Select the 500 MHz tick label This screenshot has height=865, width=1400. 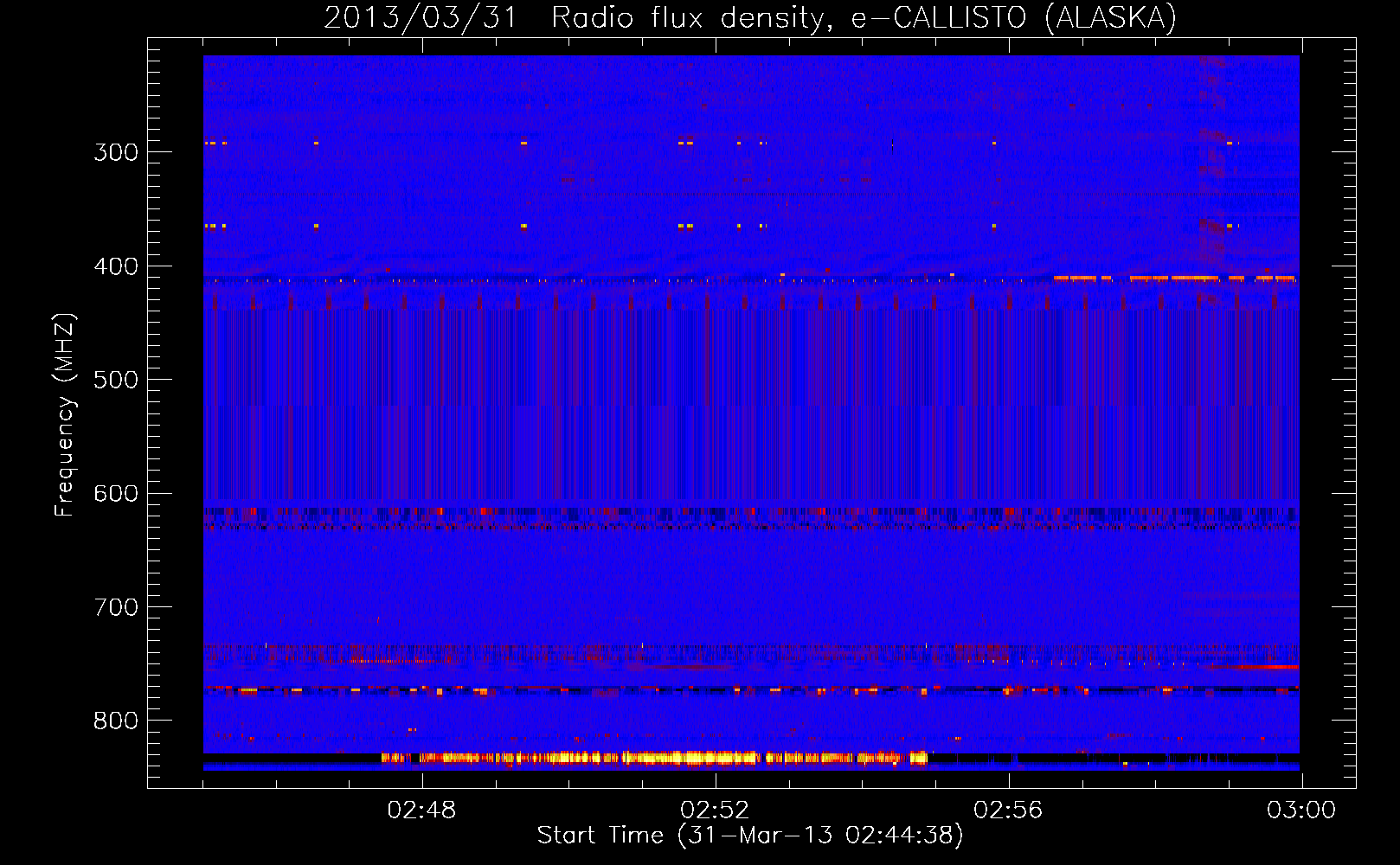tap(116, 380)
